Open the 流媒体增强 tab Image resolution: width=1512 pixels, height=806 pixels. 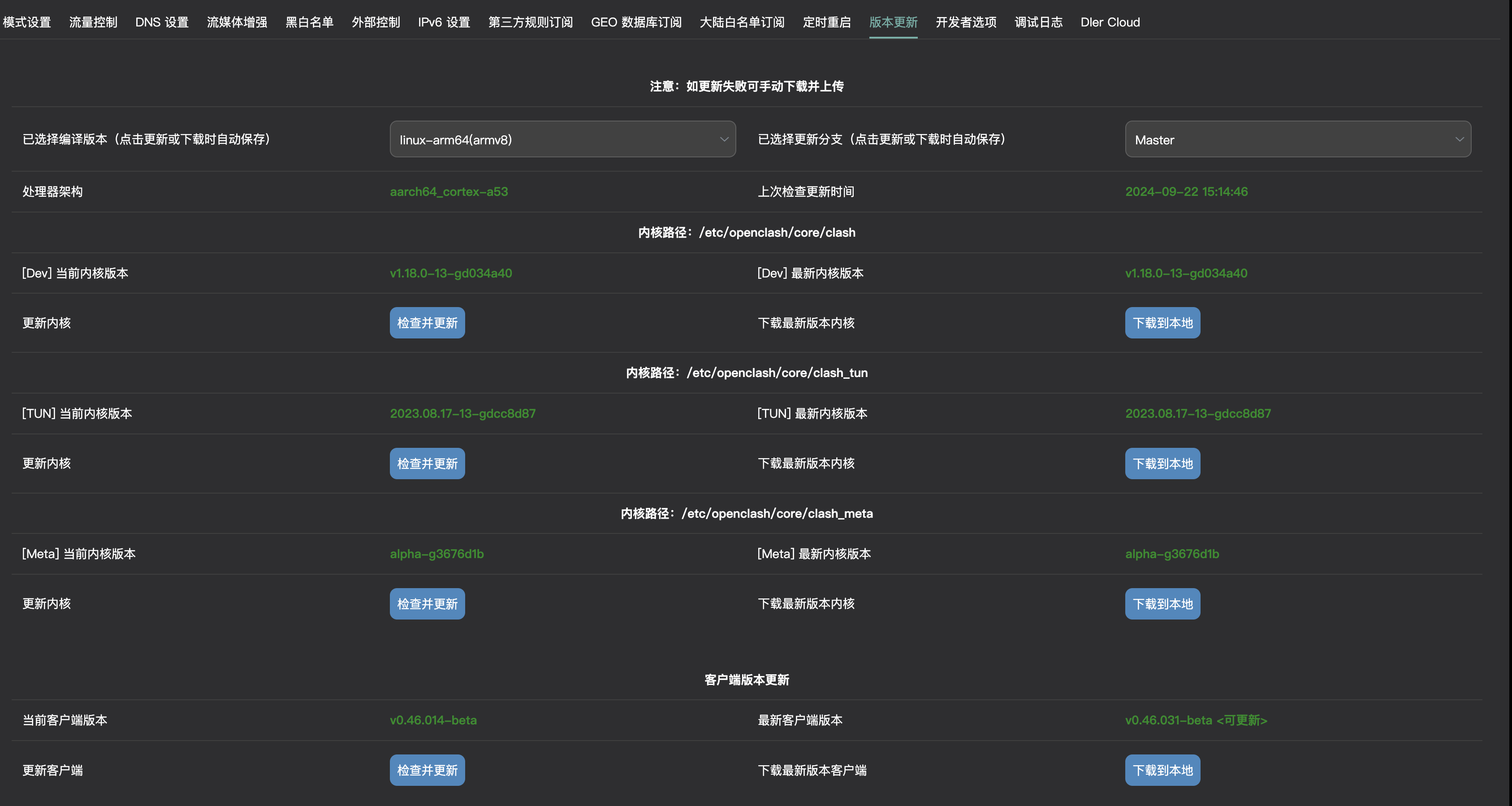point(237,22)
